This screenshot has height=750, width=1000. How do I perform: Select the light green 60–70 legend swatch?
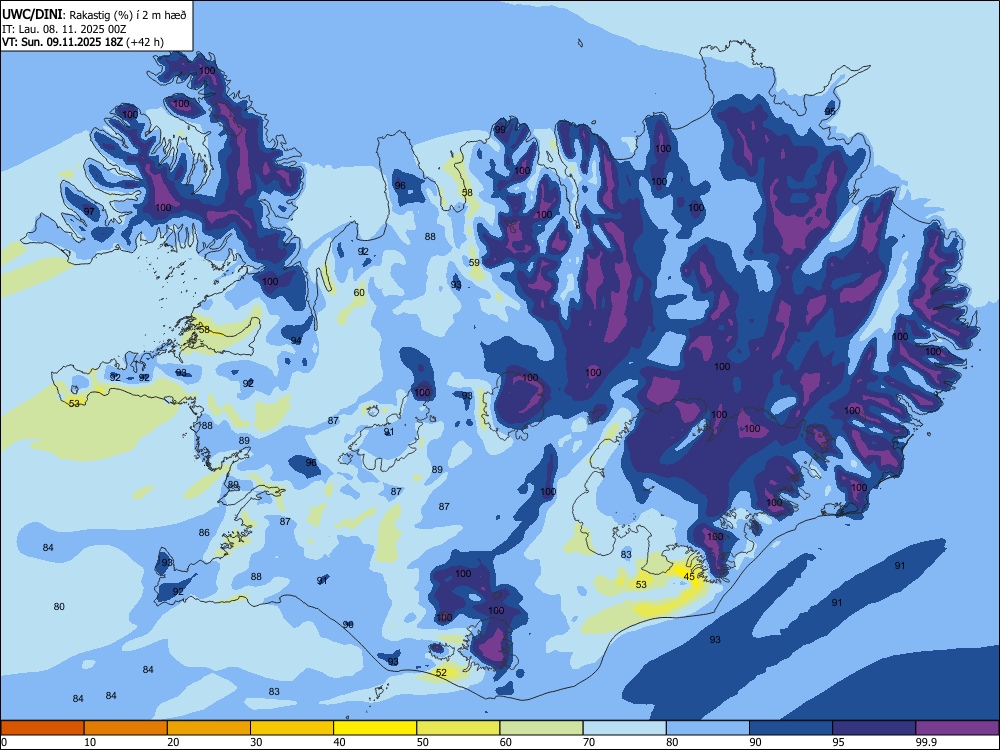point(541,728)
